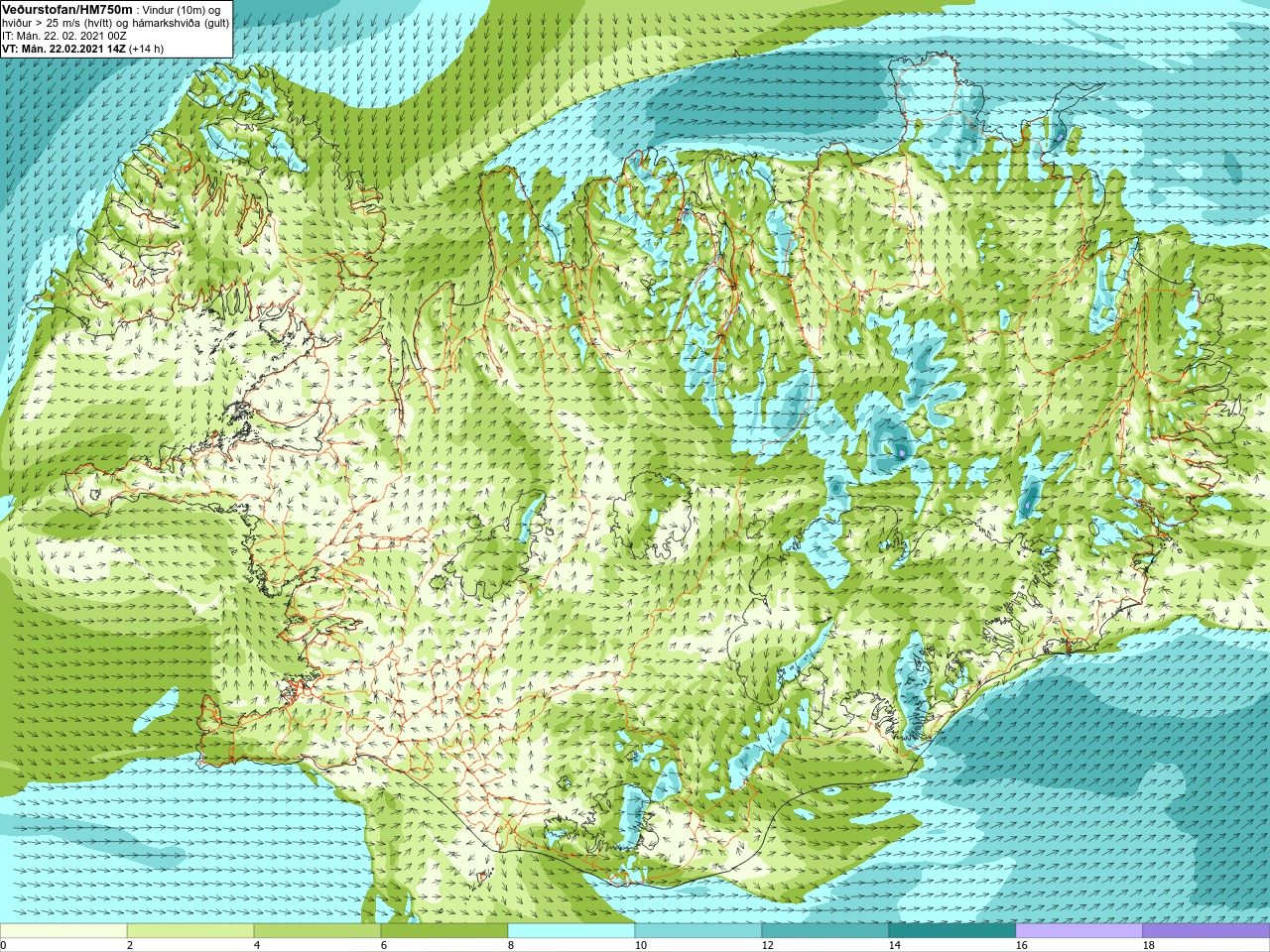Screen dimensions: 1270x952
Task: Click the legend scale label "8"
Action: tap(511, 945)
